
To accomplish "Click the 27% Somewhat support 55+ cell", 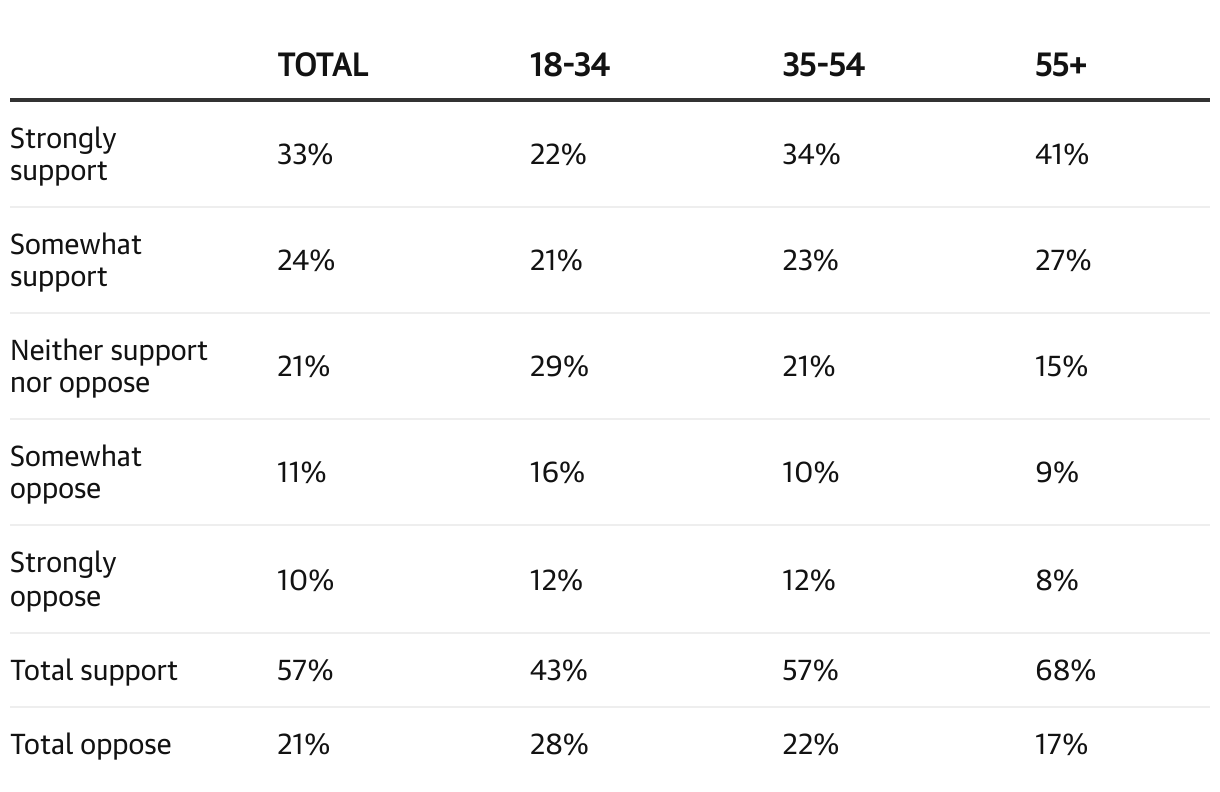I will click(x=1062, y=260).
